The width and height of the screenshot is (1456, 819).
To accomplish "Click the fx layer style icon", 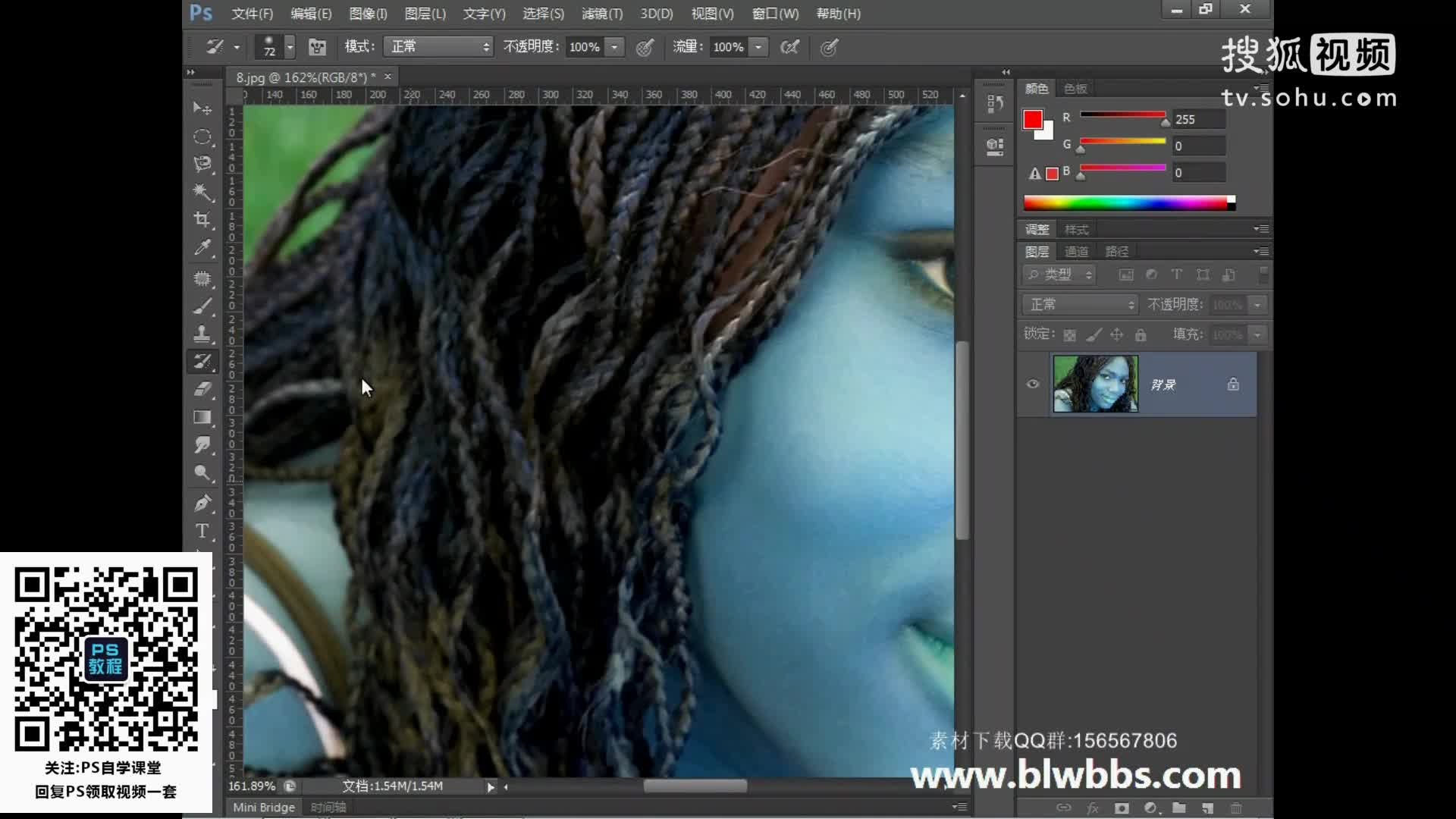I will 1093,808.
